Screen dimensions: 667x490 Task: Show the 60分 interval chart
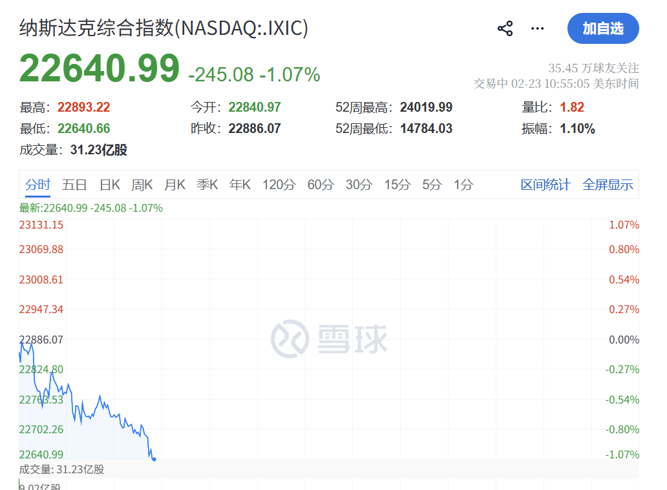(x=321, y=184)
